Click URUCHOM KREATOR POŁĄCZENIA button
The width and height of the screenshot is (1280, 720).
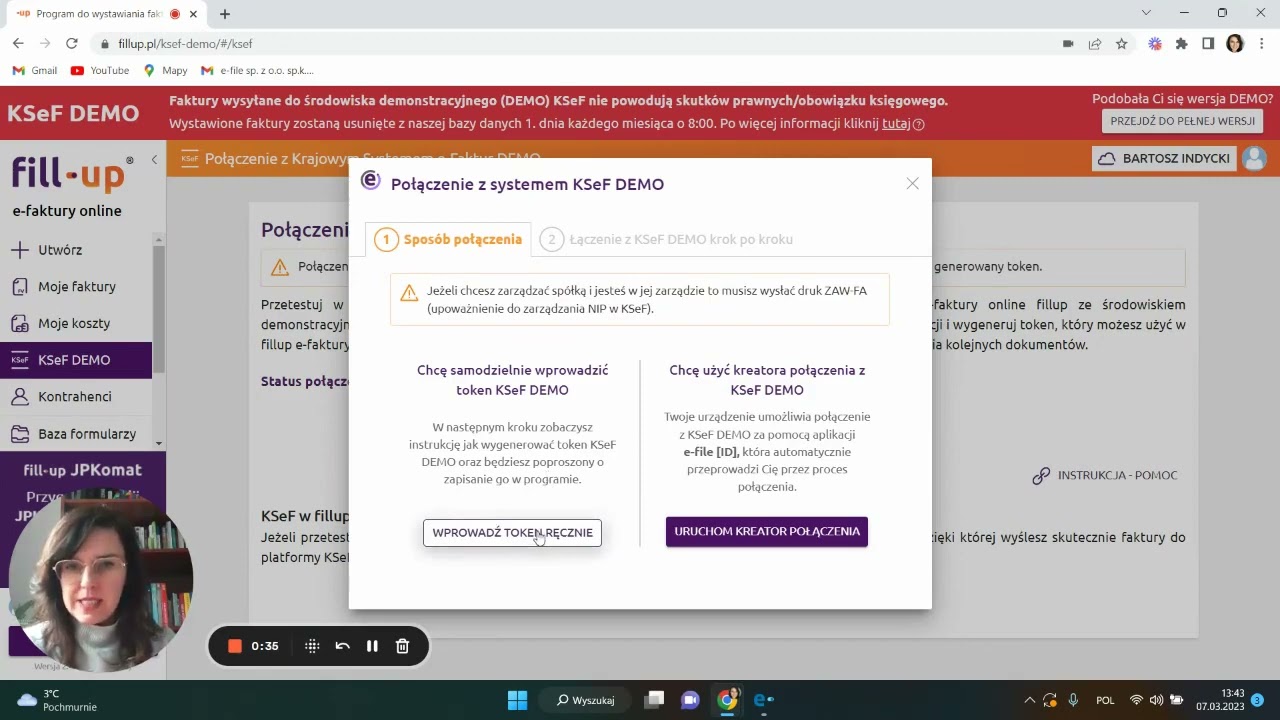pyautogui.click(x=767, y=531)
